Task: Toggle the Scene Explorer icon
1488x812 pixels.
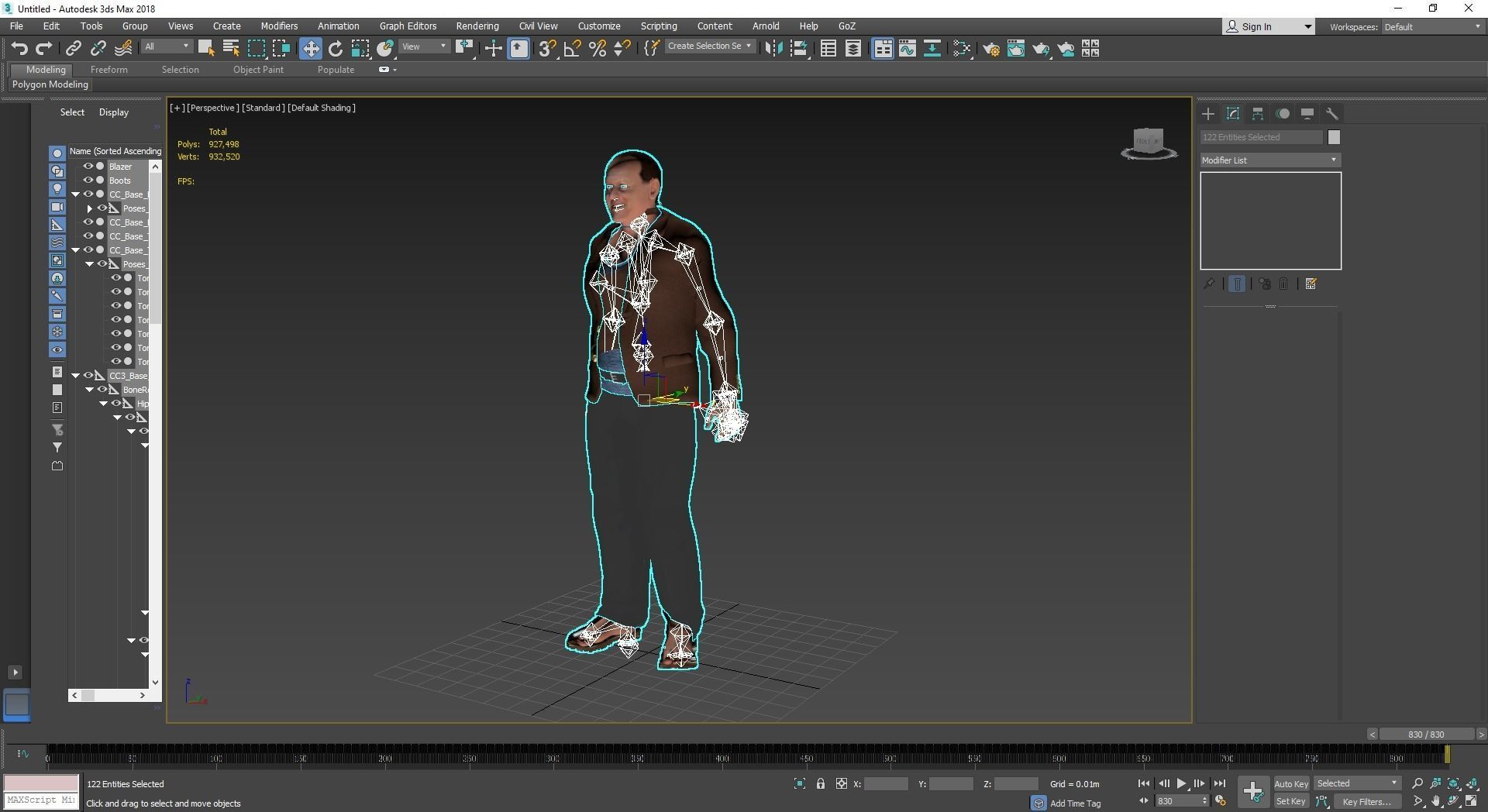Action: pos(828,49)
